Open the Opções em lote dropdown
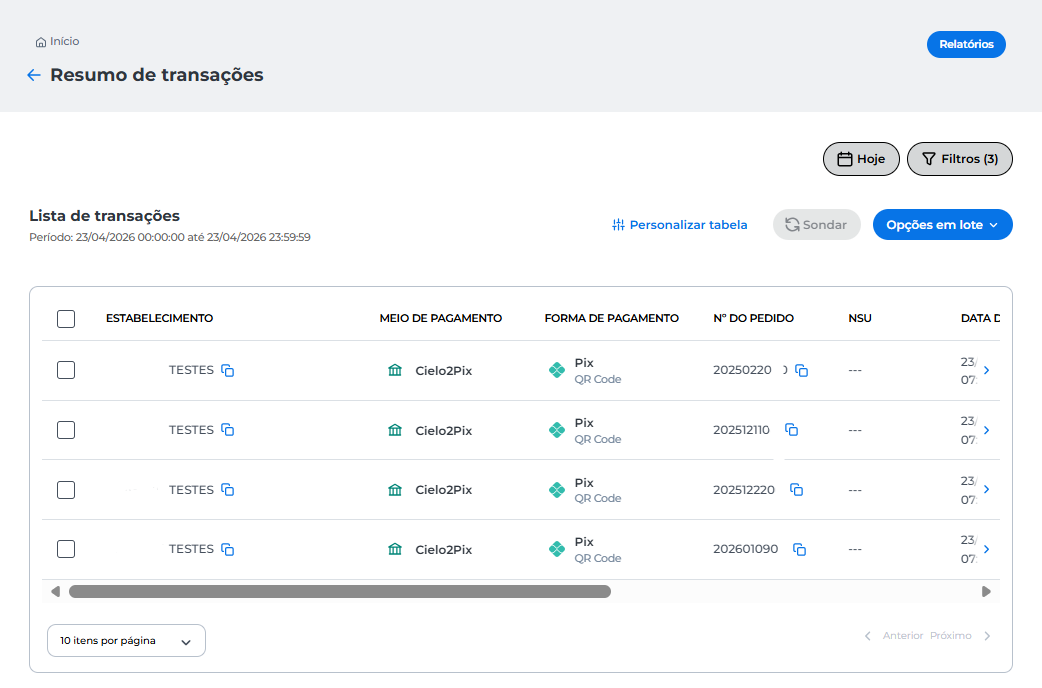 point(942,225)
